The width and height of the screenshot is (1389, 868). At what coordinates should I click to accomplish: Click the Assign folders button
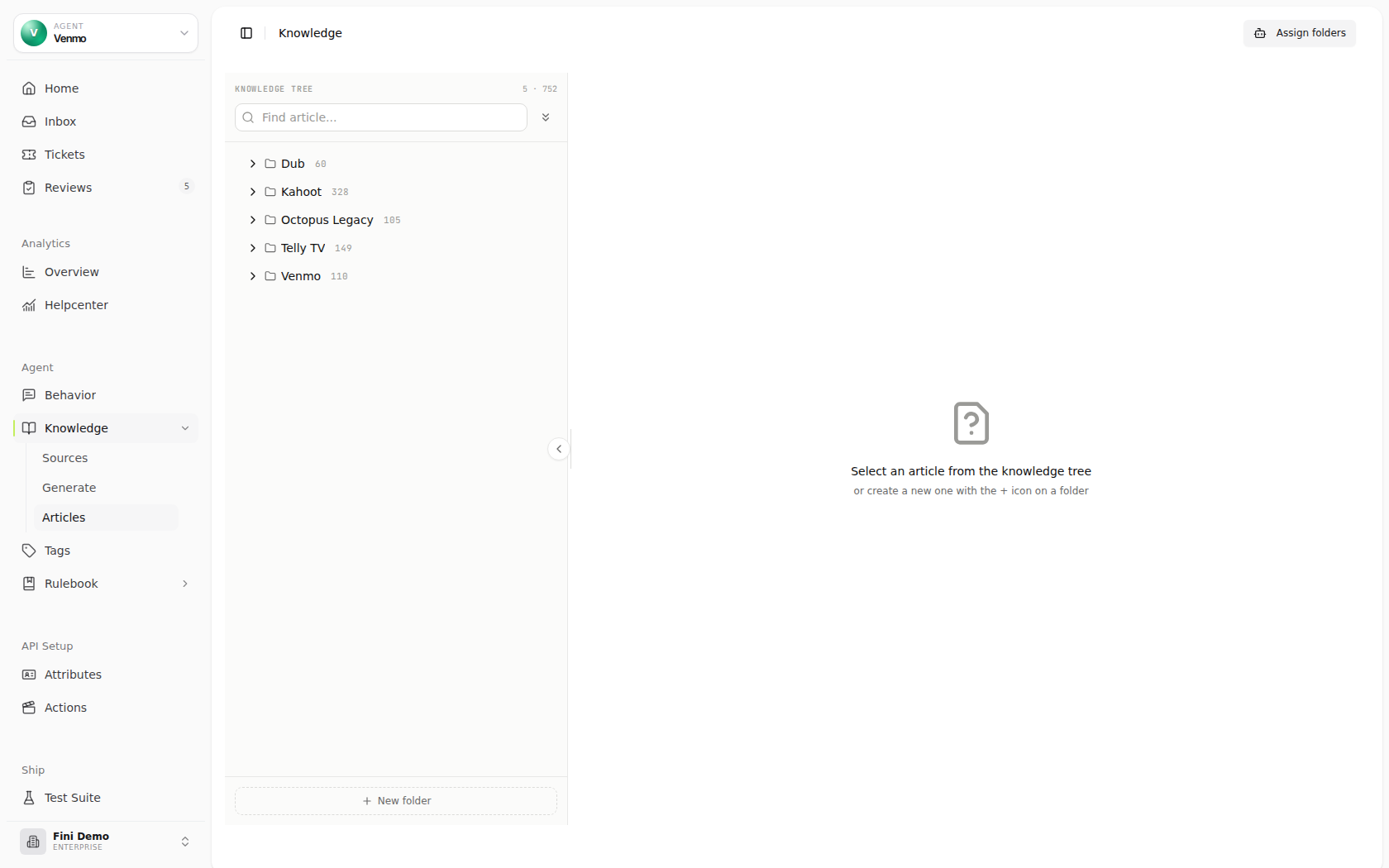[x=1300, y=33]
